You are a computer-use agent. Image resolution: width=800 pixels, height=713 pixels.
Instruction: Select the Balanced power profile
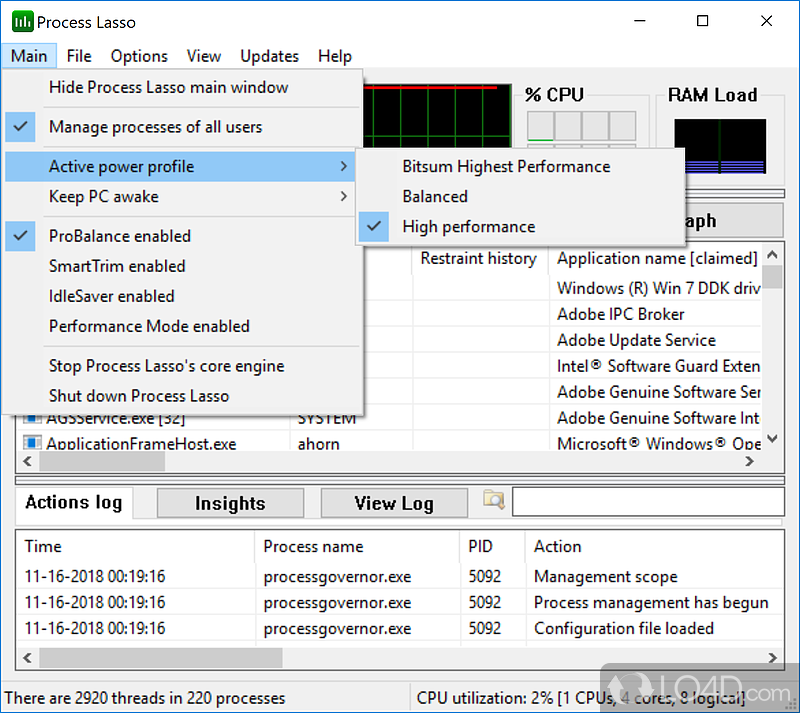click(435, 197)
